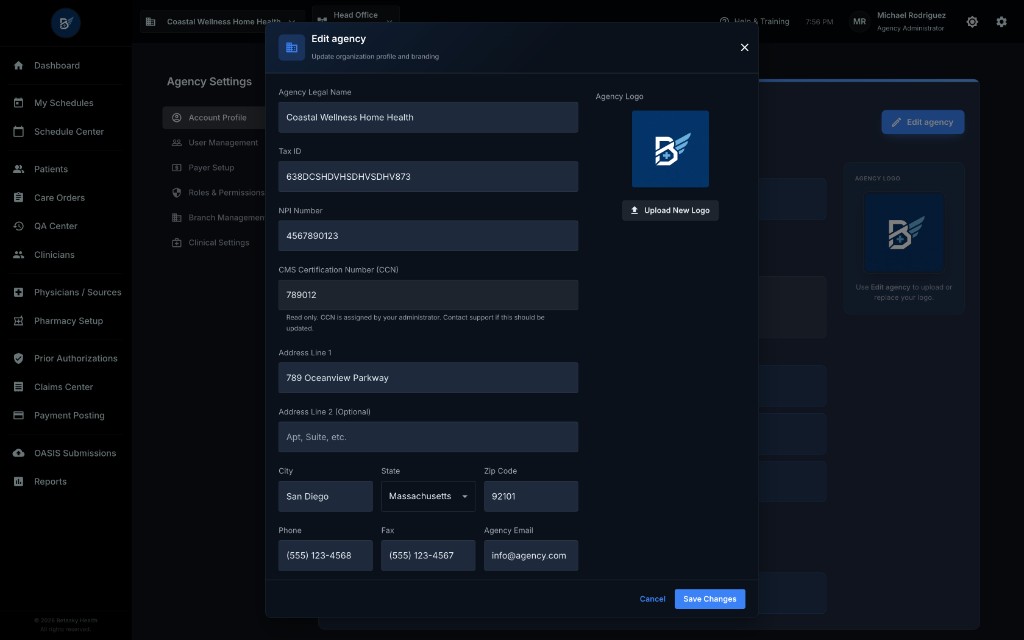The height and width of the screenshot is (640, 1024).
Task: Click the MR user avatar
Action: [x=859, y=22]
